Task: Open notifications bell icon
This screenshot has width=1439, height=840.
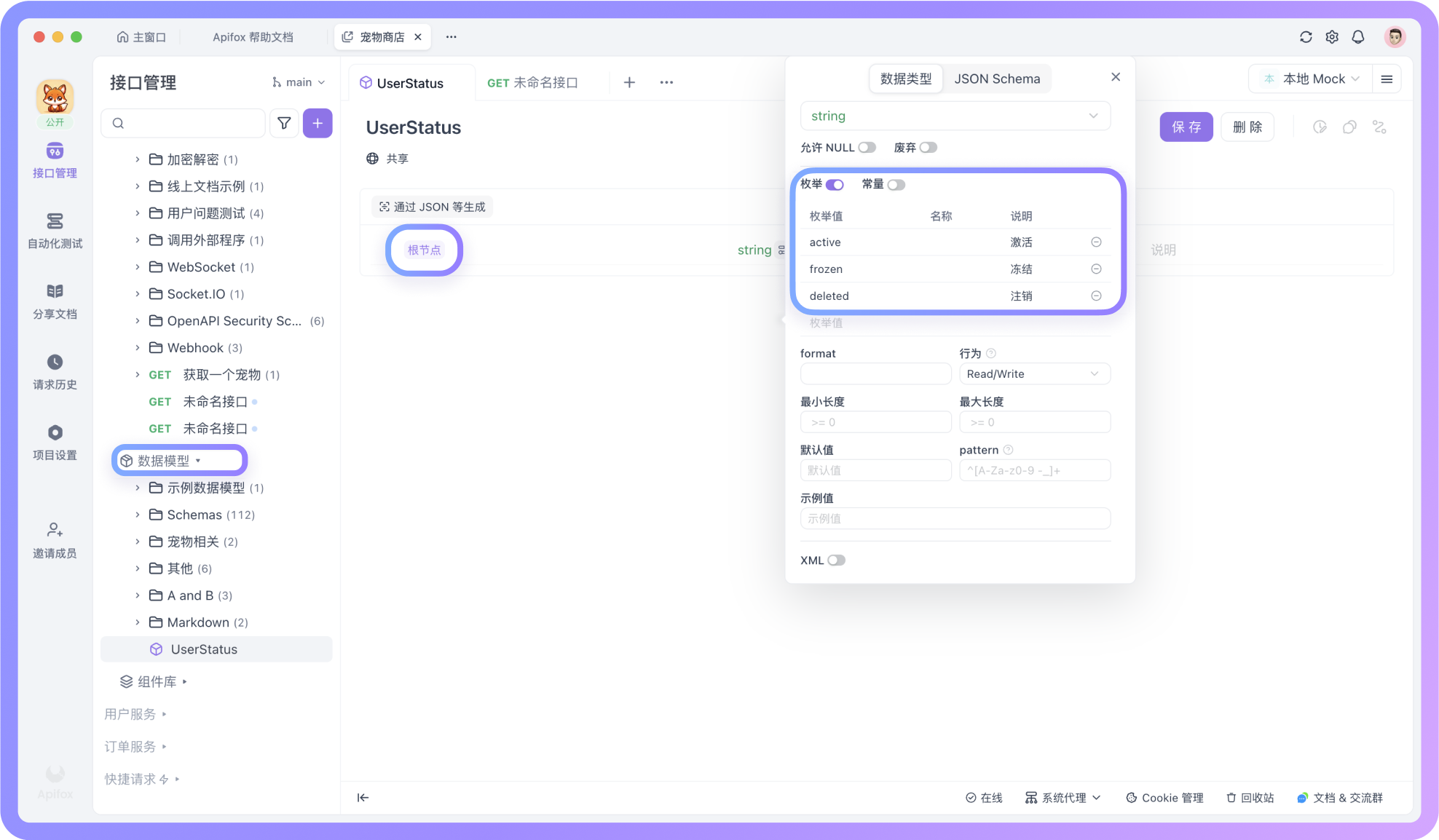Action: click(x=1358, y=37)
